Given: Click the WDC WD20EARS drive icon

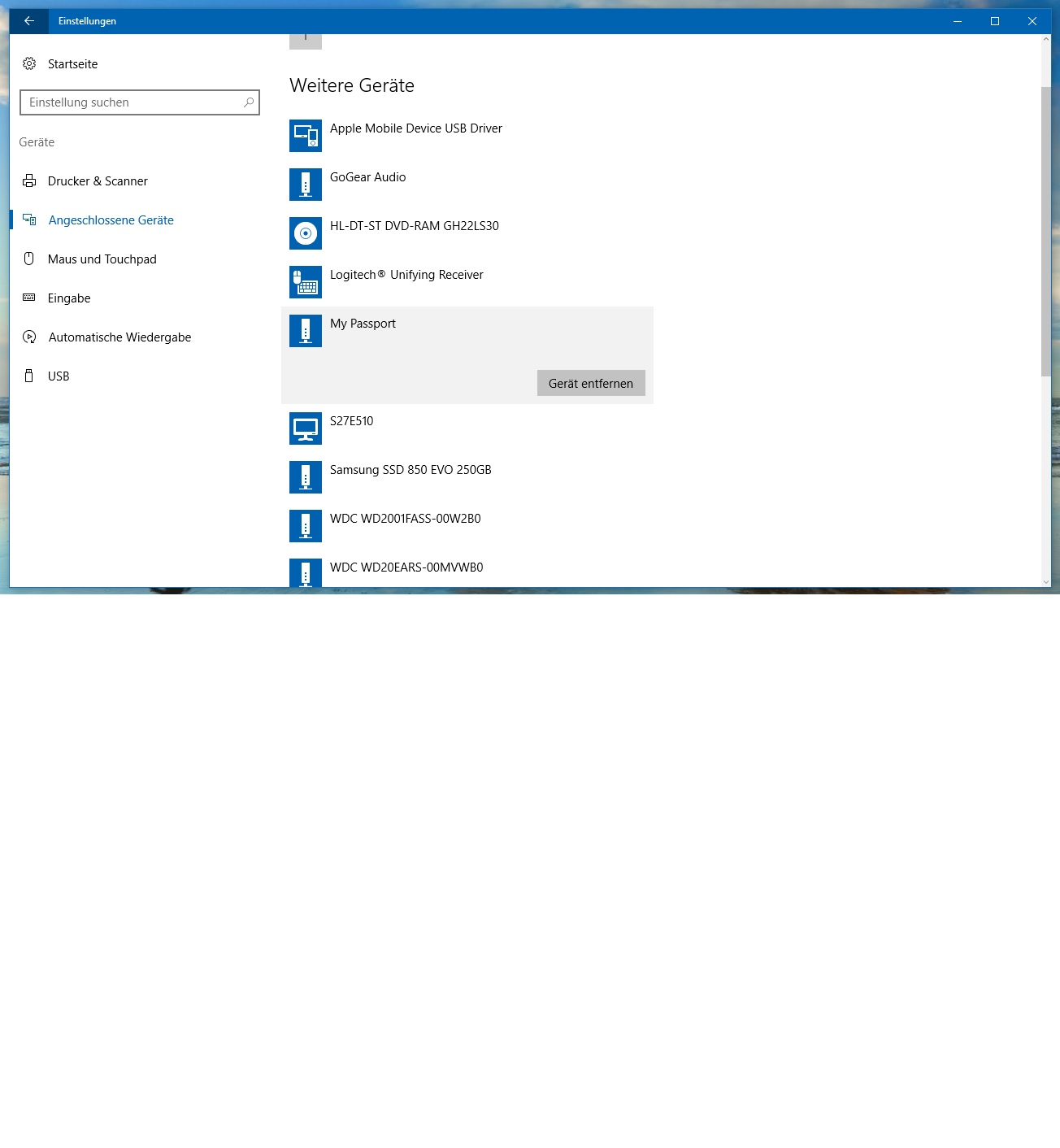Looking at the screenshot, I should pyautogui.click(x=306, y=572).
